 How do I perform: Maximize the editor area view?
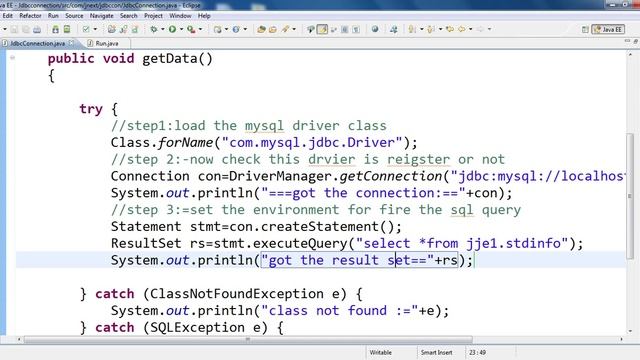(636, 41)
